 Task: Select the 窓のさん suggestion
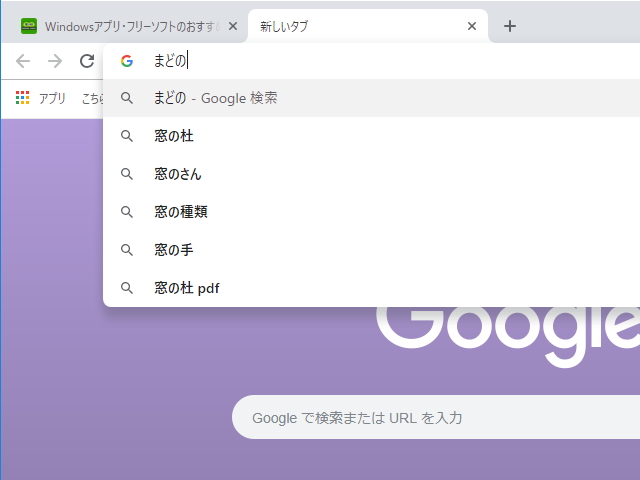(371, 174)
